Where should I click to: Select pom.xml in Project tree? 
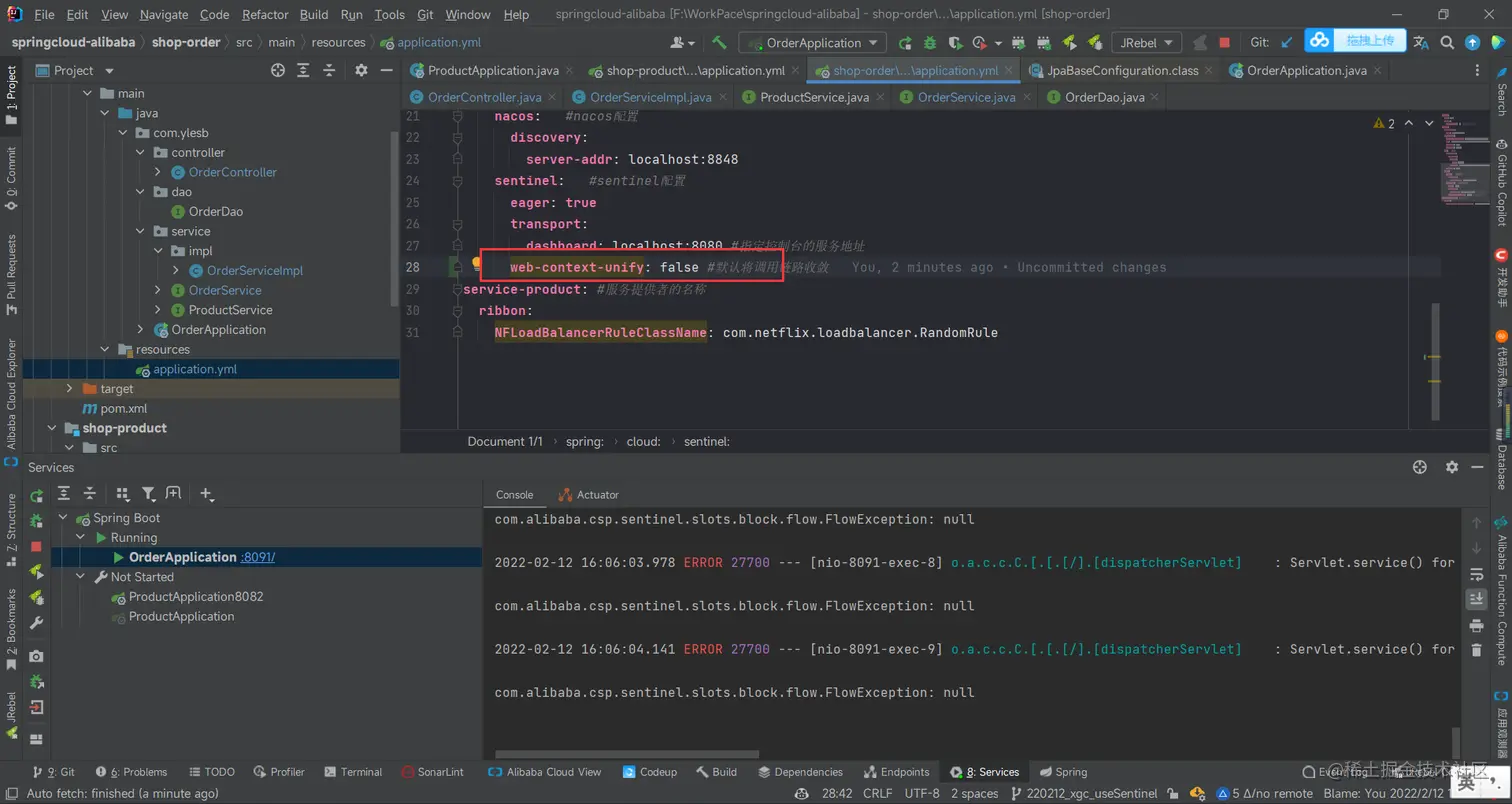click(x=124, y=408)
